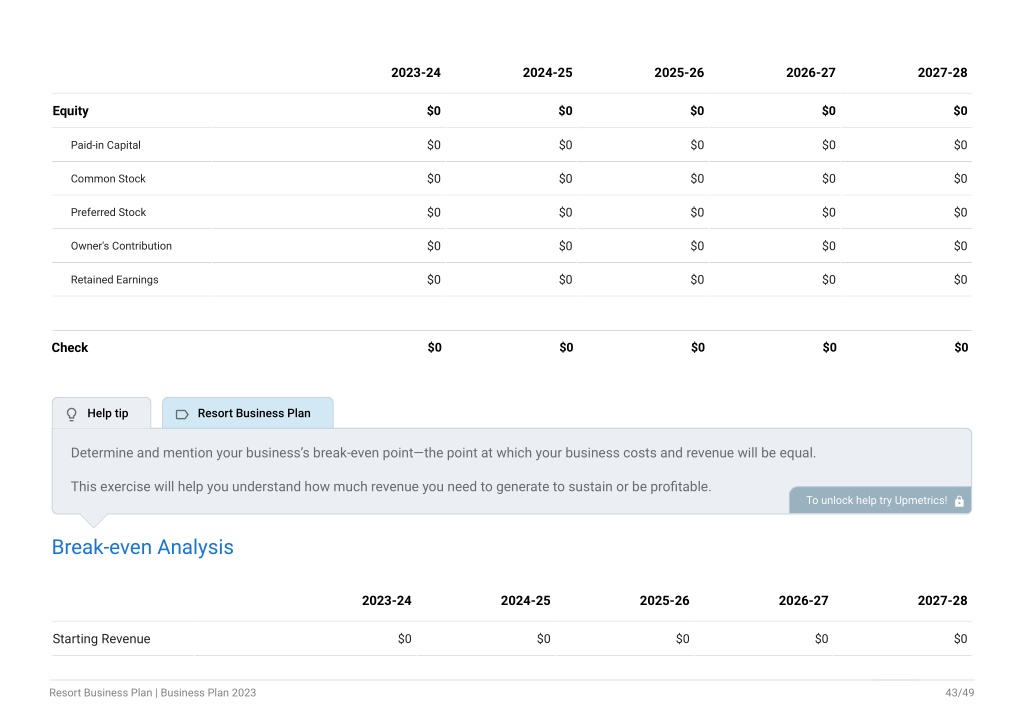Click footer text 'Resort Business Plan | Business Plan 2023'
1024x724 pixels.
pos(153,693)
